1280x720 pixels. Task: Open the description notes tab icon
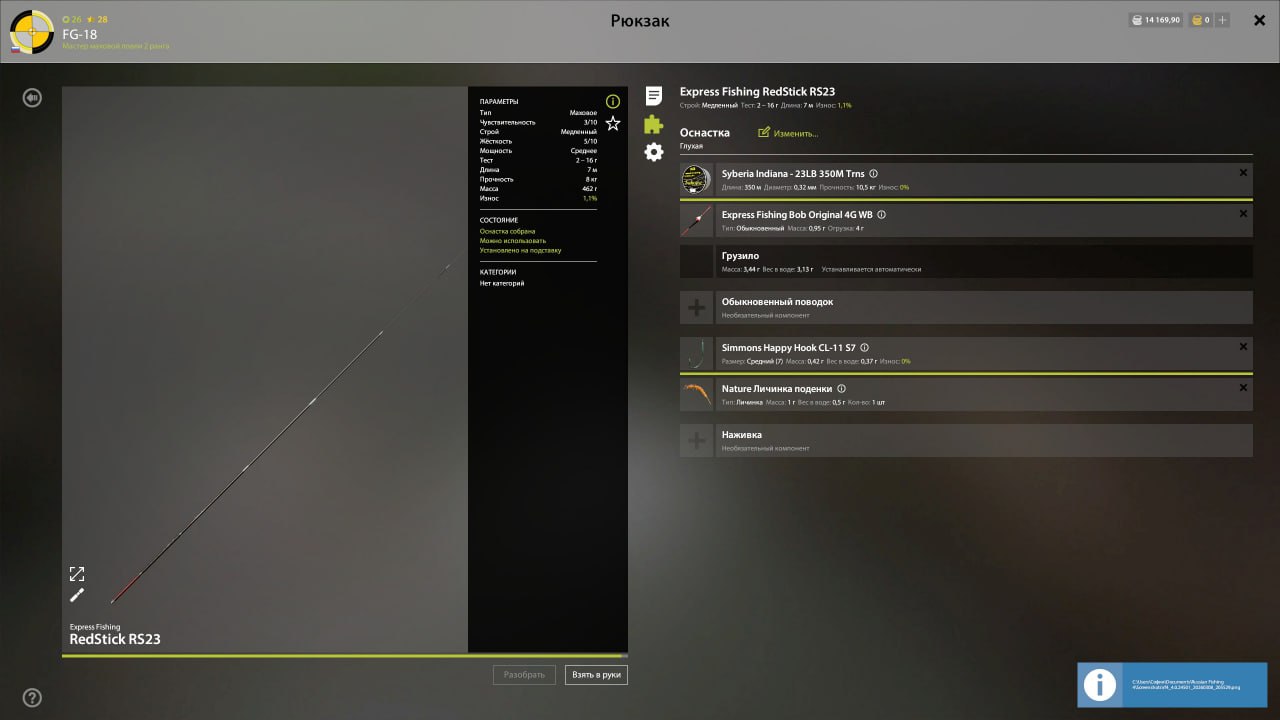pos(653,96)
